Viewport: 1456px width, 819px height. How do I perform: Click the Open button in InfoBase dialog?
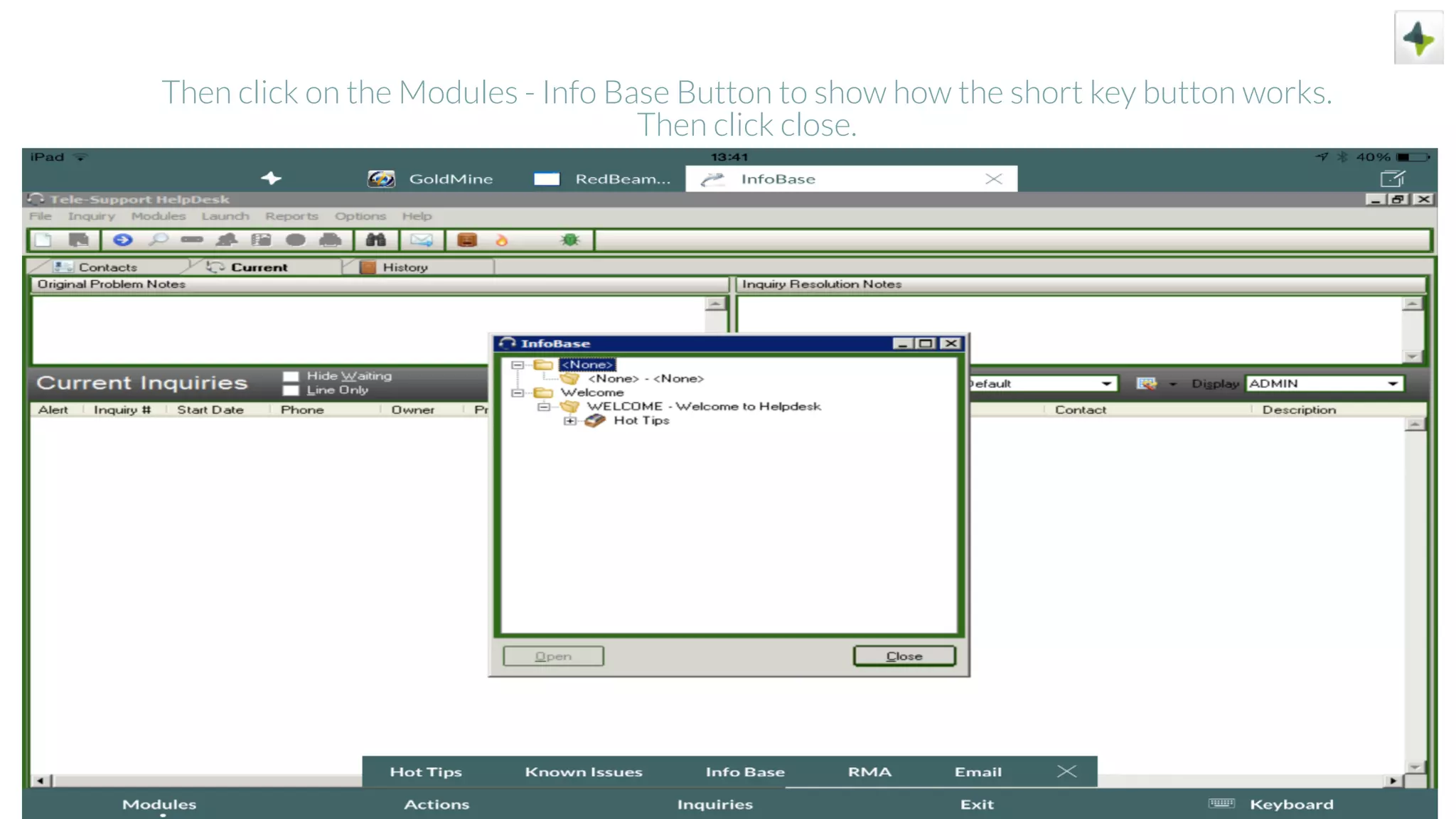tap(553, 656)
